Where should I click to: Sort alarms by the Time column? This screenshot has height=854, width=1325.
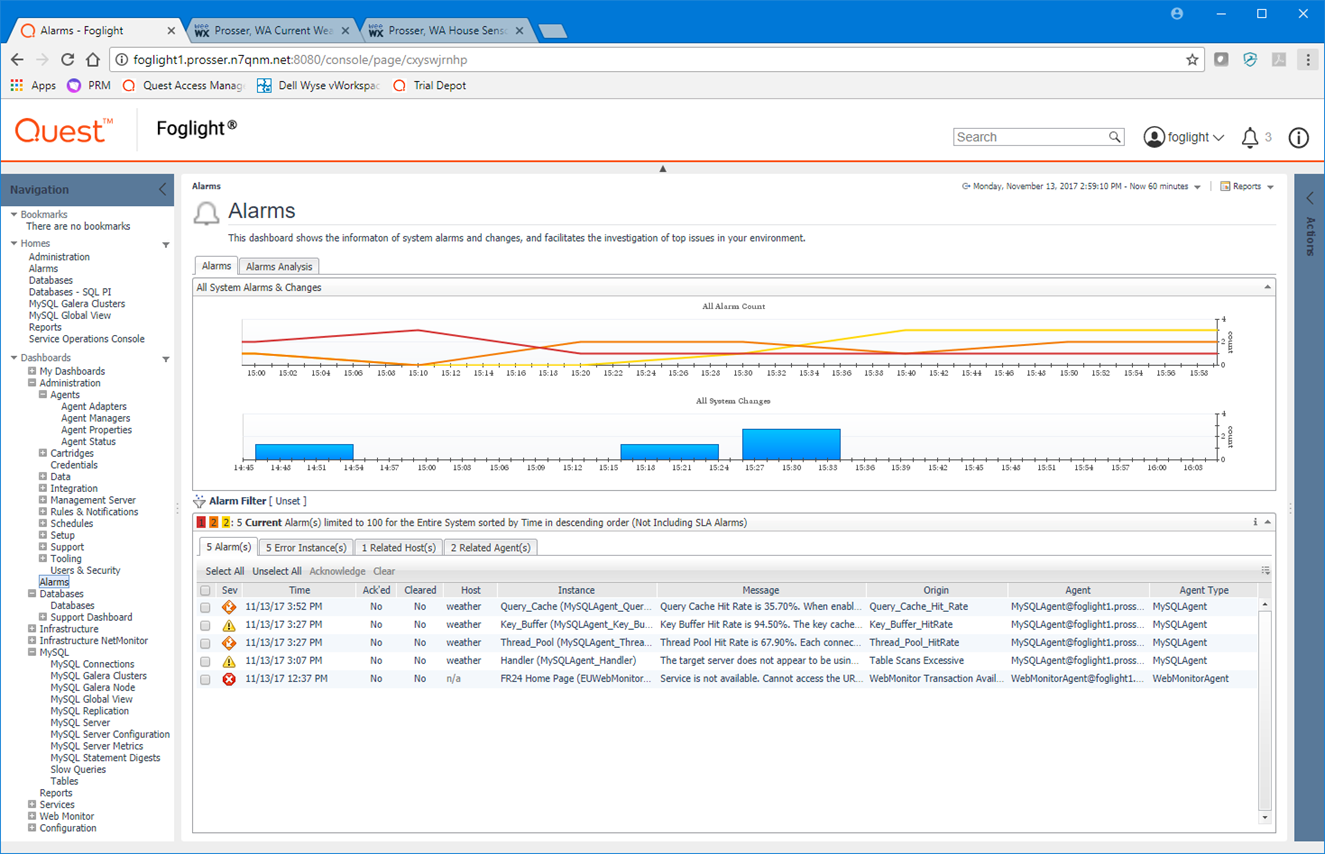click(x=299, y=591)
